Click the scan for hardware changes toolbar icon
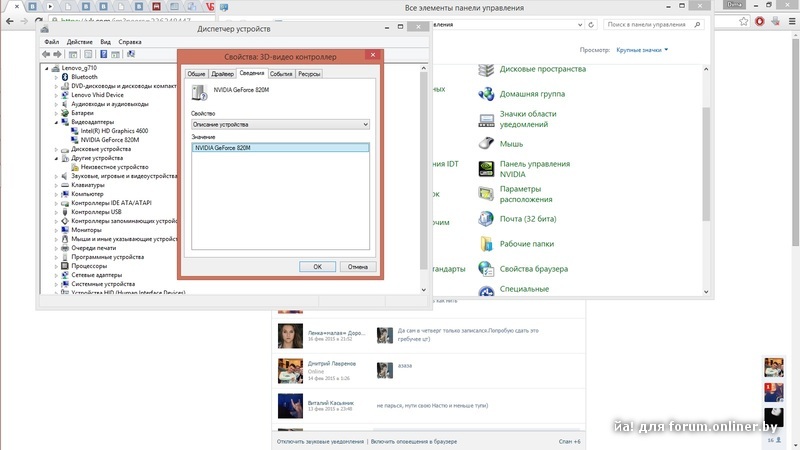 [x=131, y=54]
